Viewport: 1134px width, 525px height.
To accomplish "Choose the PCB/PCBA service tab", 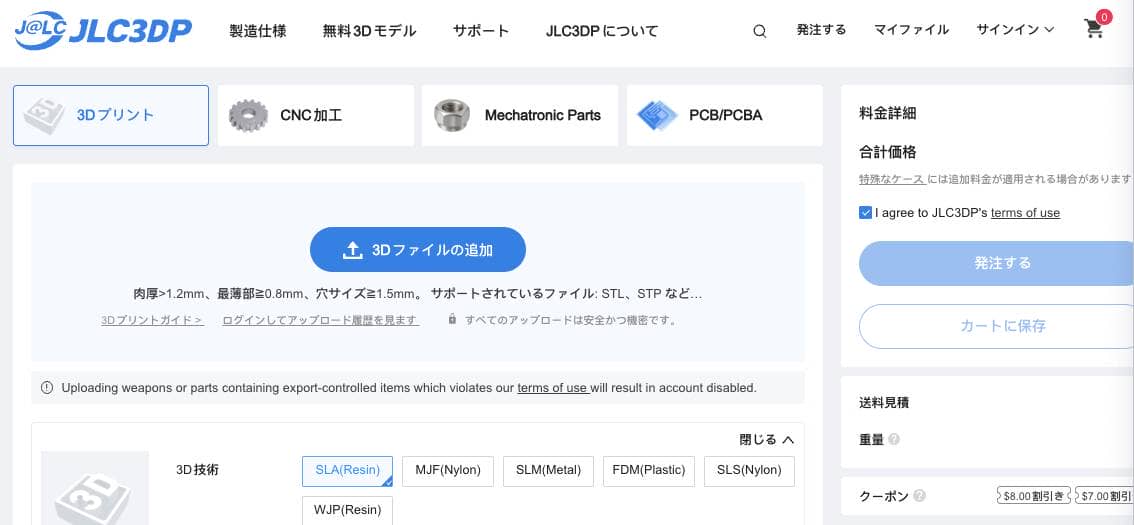I will click(724, 115).
